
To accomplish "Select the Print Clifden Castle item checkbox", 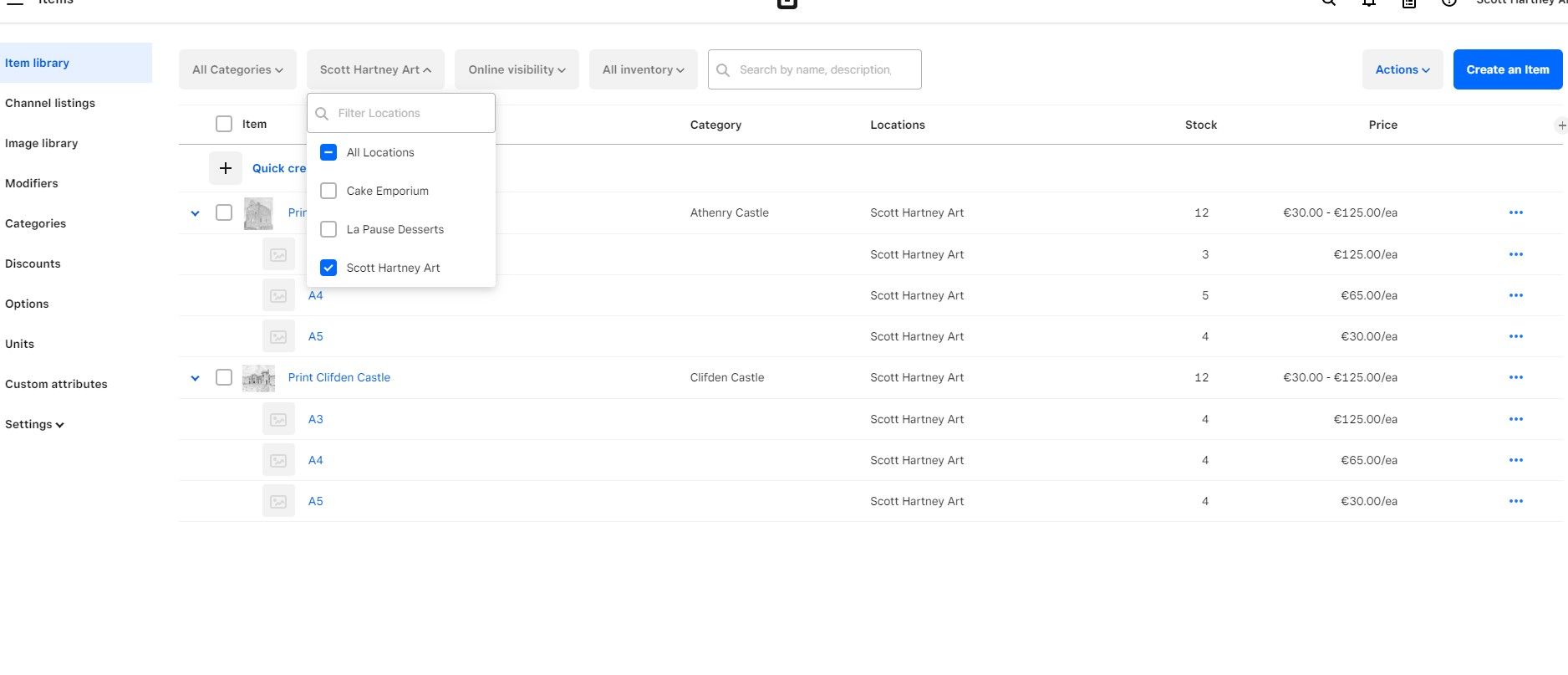I will pos(224,377).
